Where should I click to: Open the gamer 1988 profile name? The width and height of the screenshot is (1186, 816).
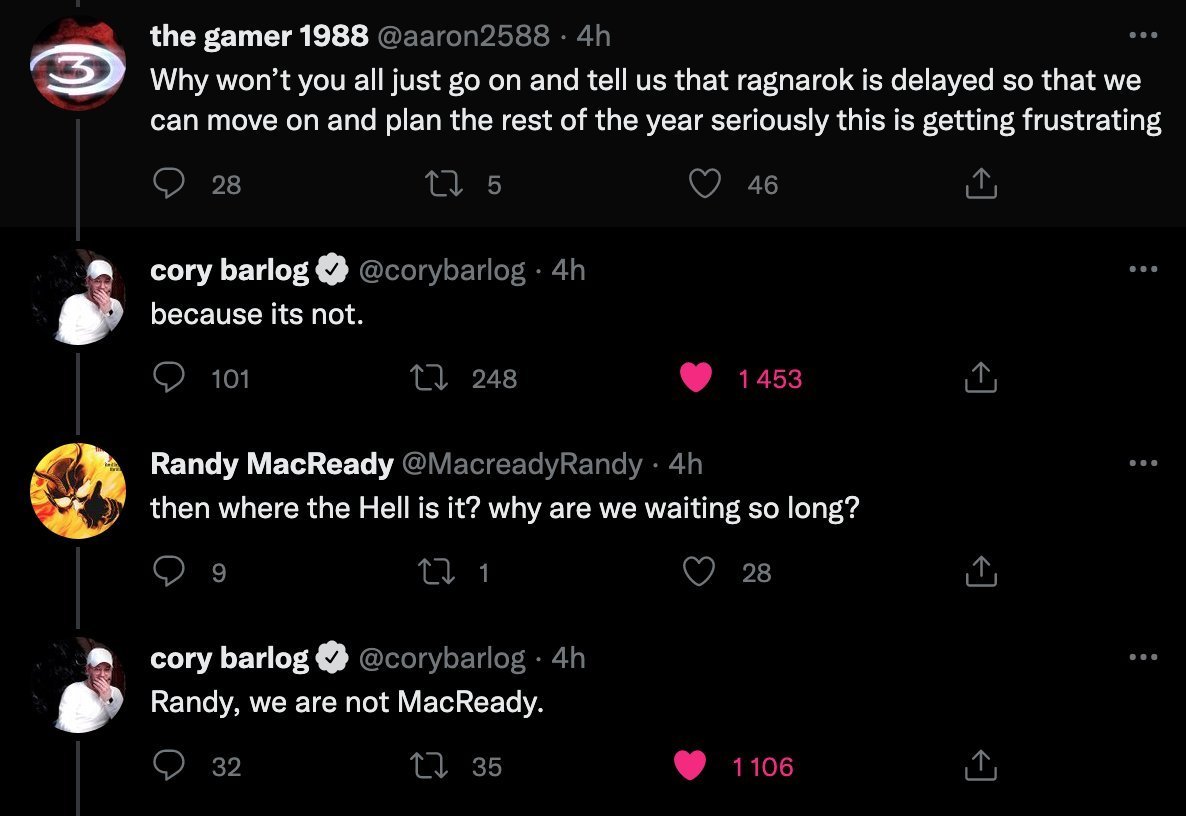click(259, 36)
